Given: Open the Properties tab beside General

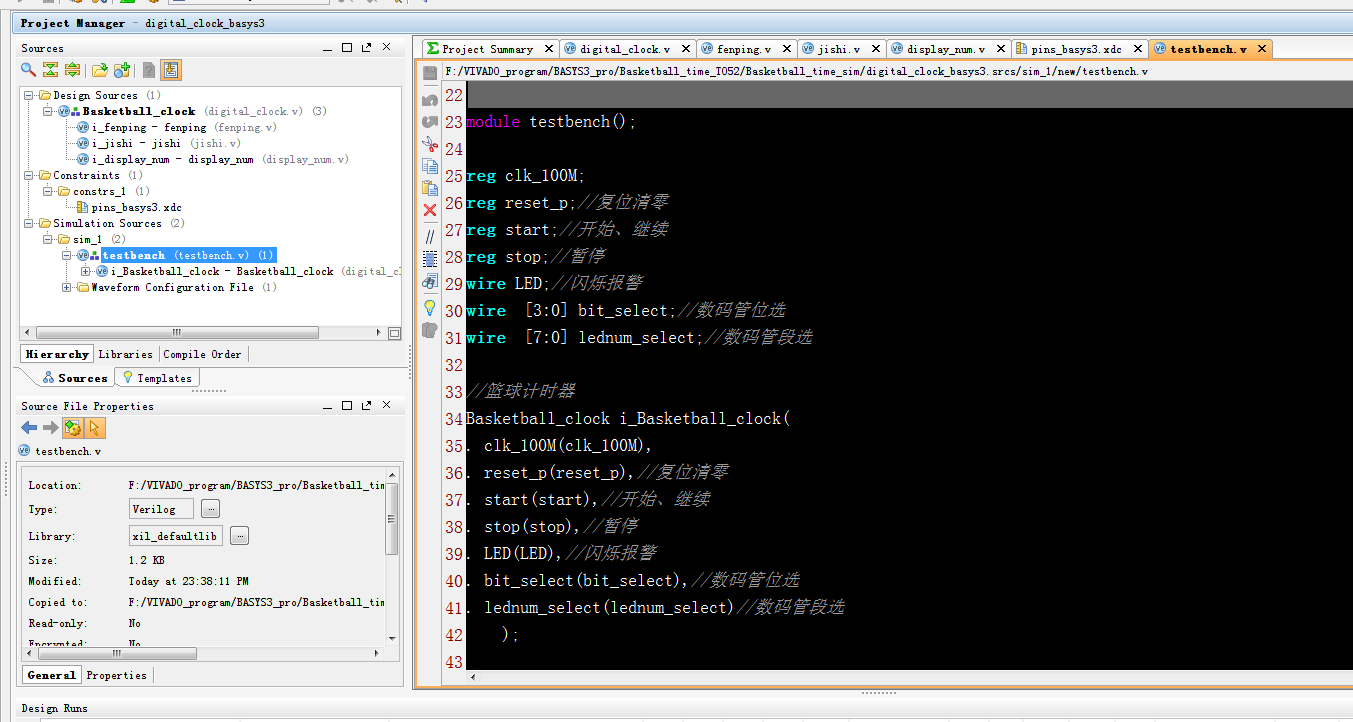Looking at the screenshot, I should point(116,675).
